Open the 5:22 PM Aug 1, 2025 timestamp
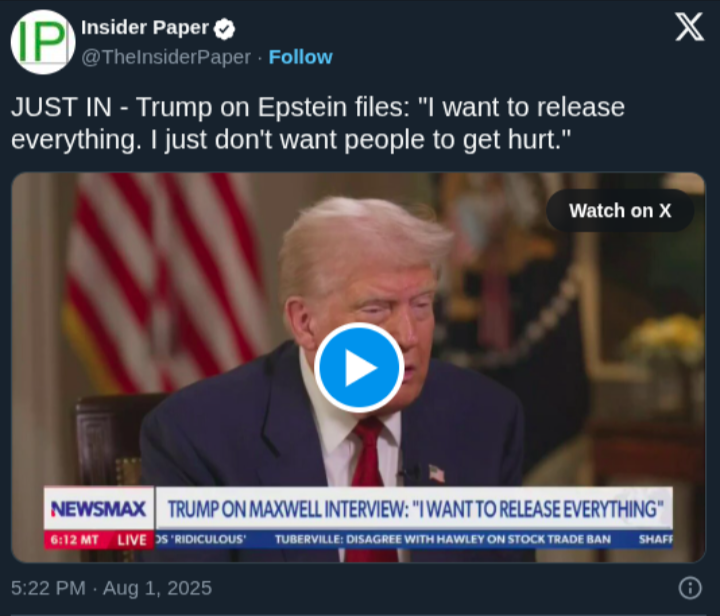Viewport: 720px width, 616px height. coord(112,588)
